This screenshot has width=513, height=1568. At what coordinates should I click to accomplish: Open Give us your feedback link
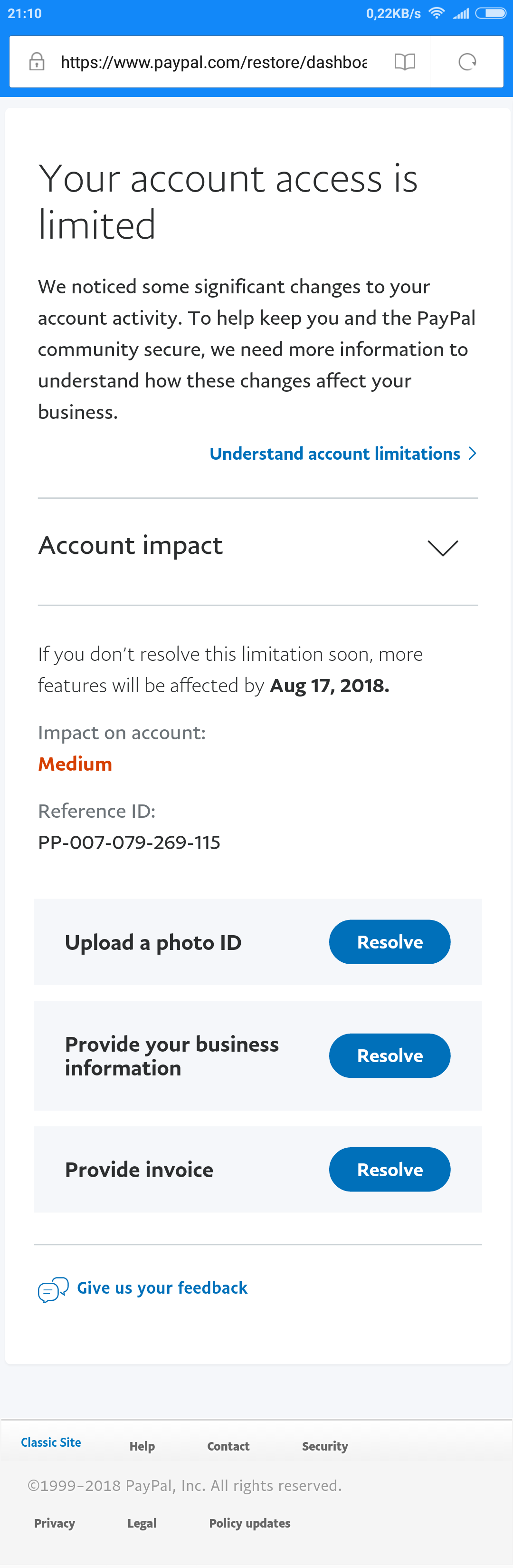click(x=162, y=1287)
